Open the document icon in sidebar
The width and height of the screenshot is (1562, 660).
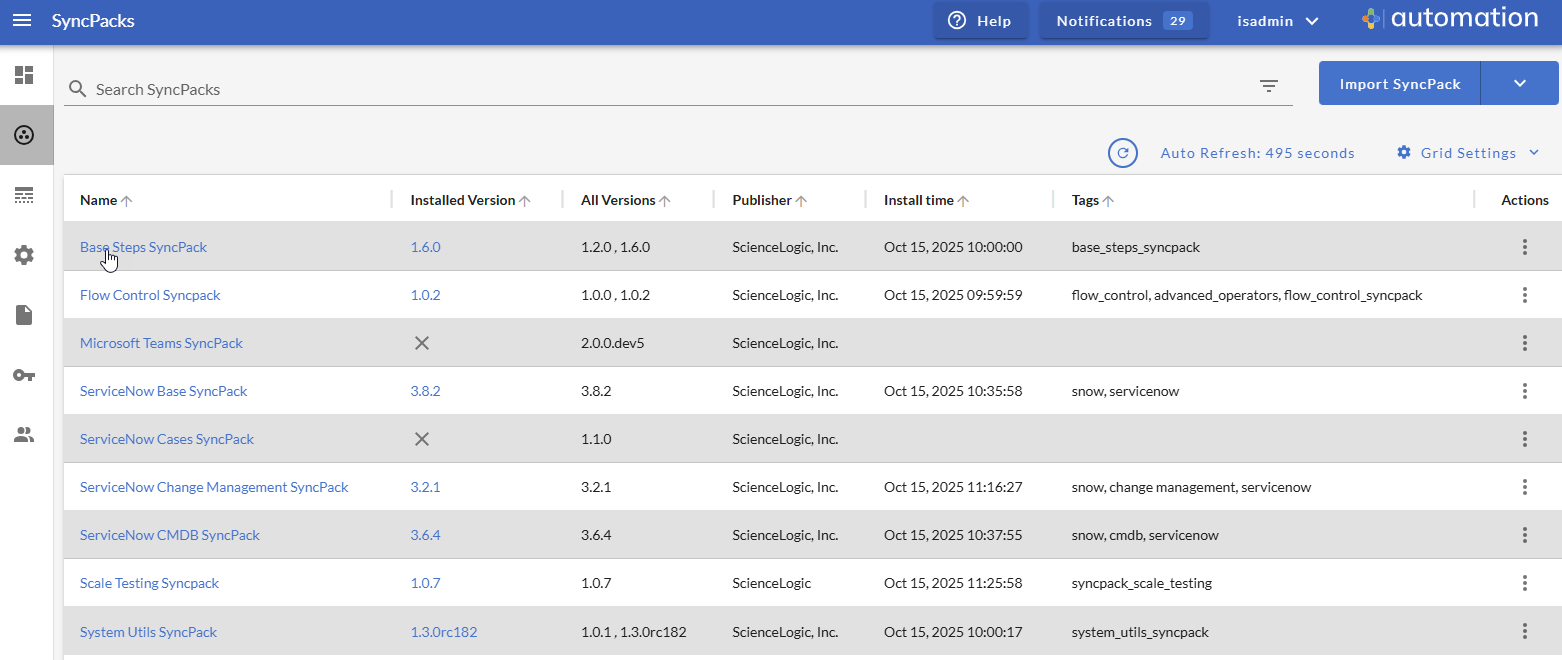click(x=24, y=315)
